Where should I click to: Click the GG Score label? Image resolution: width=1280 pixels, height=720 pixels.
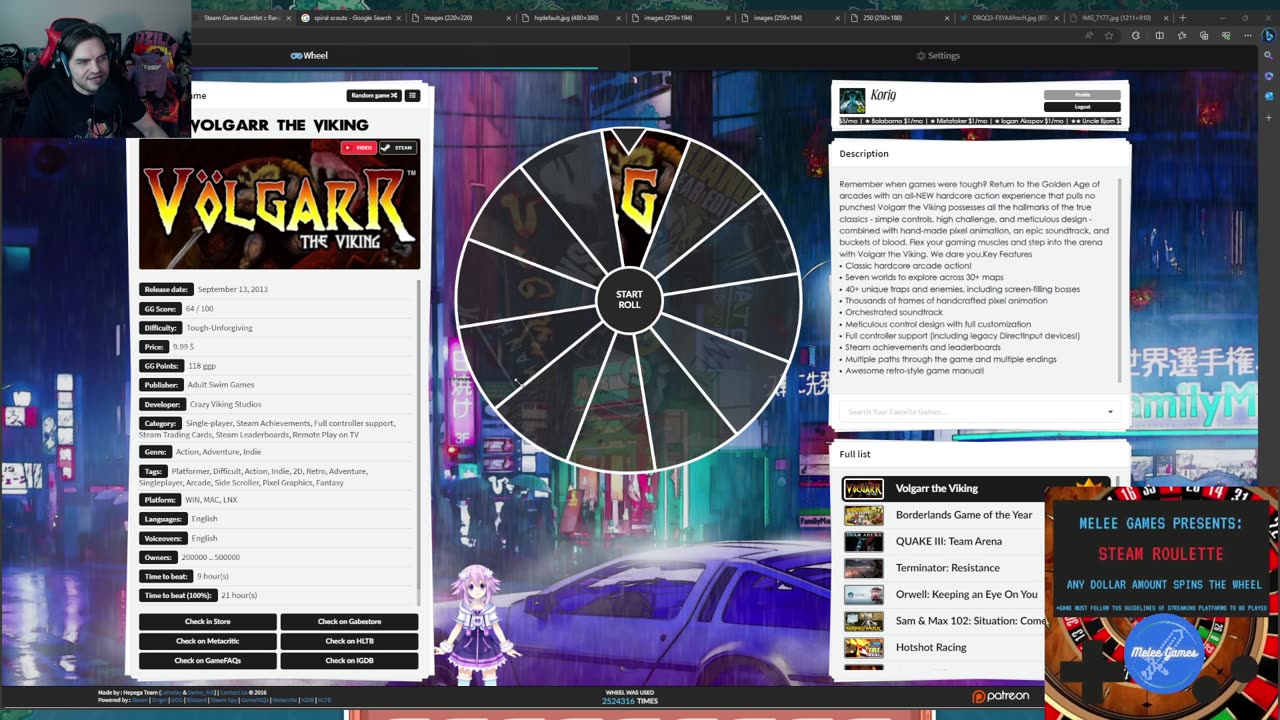tap(160, 308)
